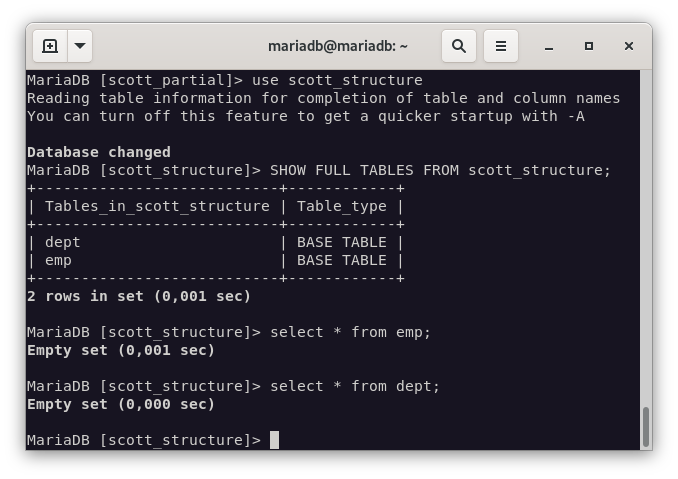
Task: Click the 'select * from dept;' command
Action: coord(354,386)
